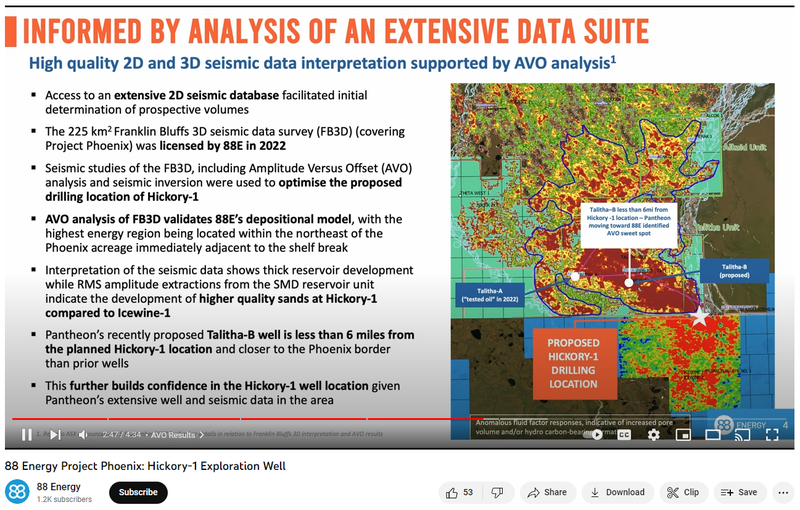The width and height of the screenshot is (800, 510).
Task: Toggle closed captions
Action: point(624,435)
